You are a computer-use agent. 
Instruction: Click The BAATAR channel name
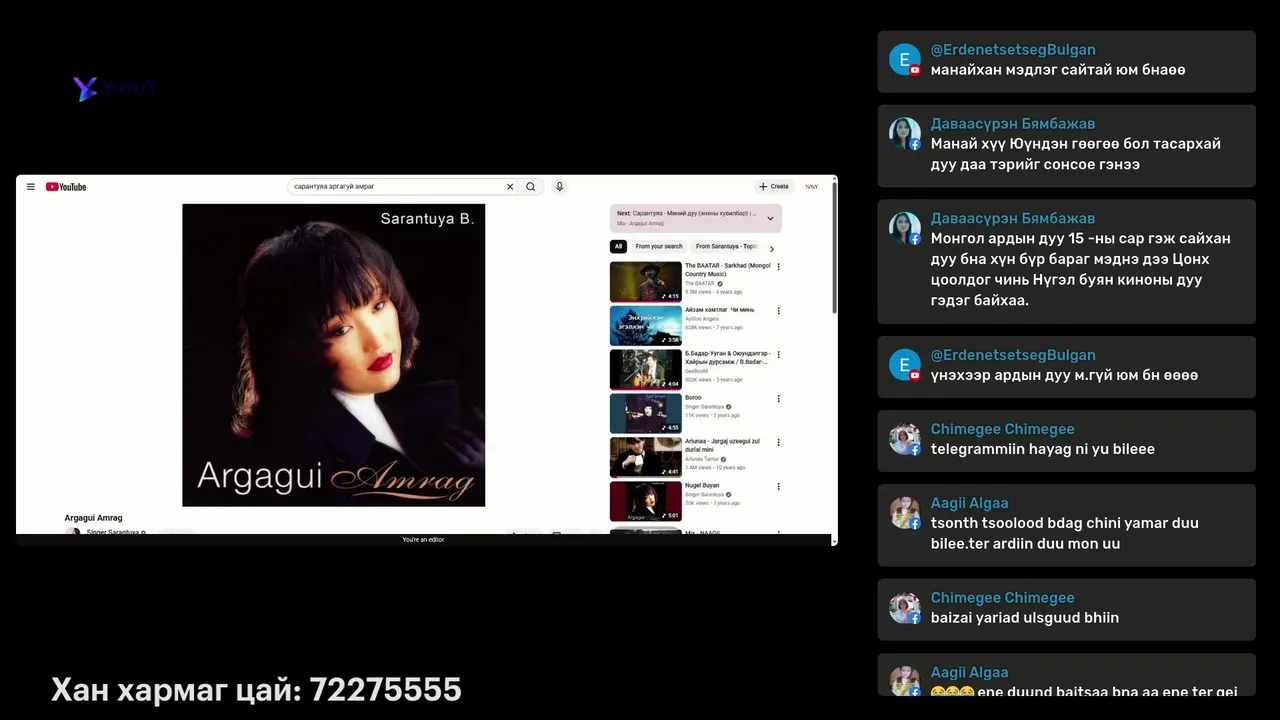[x=700, y=284]
